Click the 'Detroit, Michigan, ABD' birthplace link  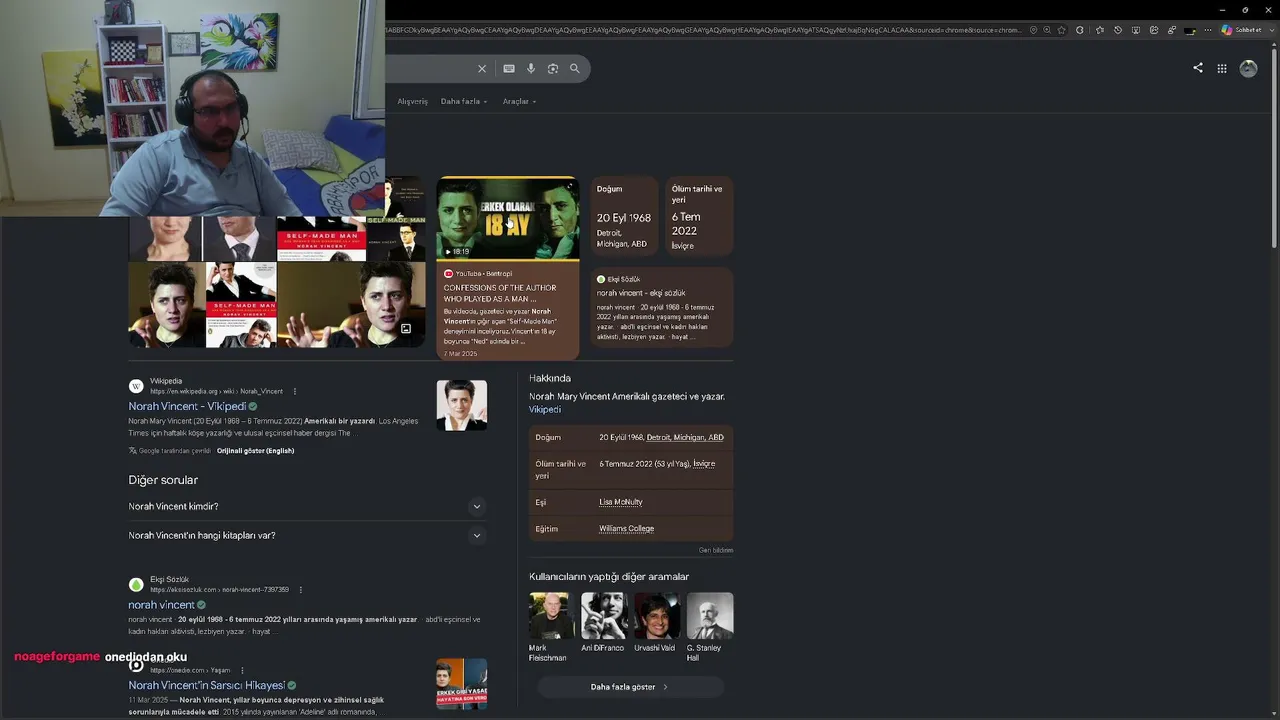[685, 438]
